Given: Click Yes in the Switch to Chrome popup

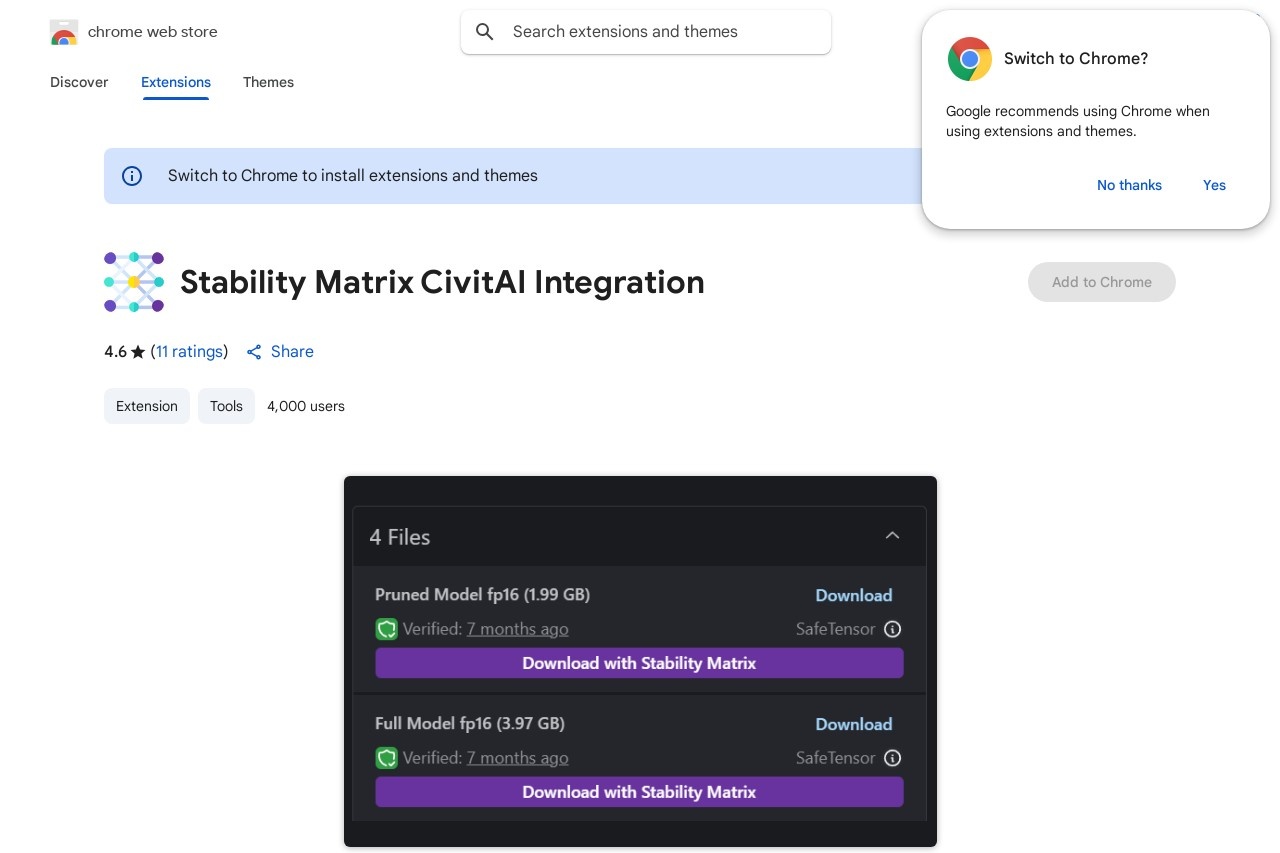Looking at the screenshot, I should (1214, 185).
